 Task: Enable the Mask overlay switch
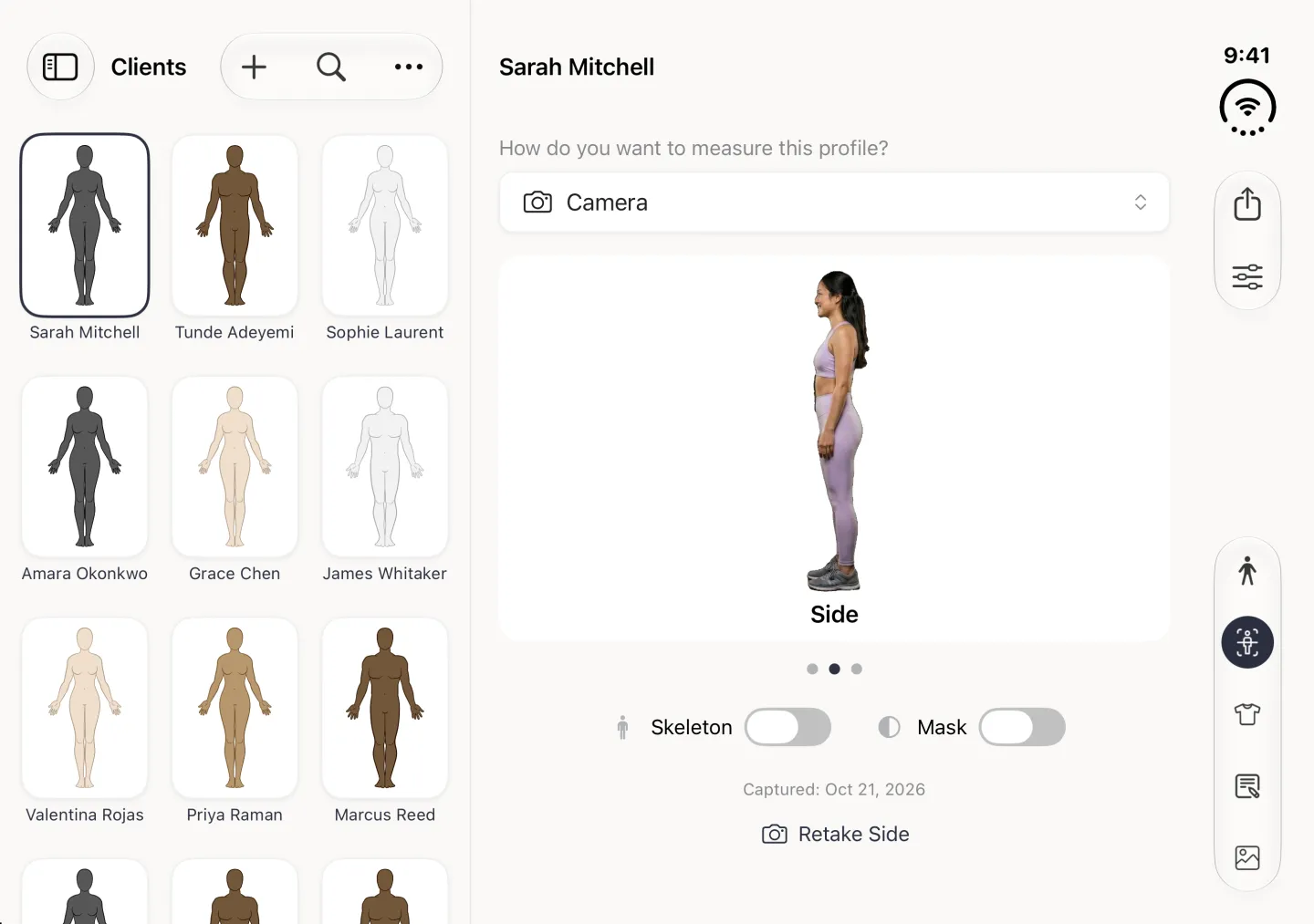pos(1022,727)
